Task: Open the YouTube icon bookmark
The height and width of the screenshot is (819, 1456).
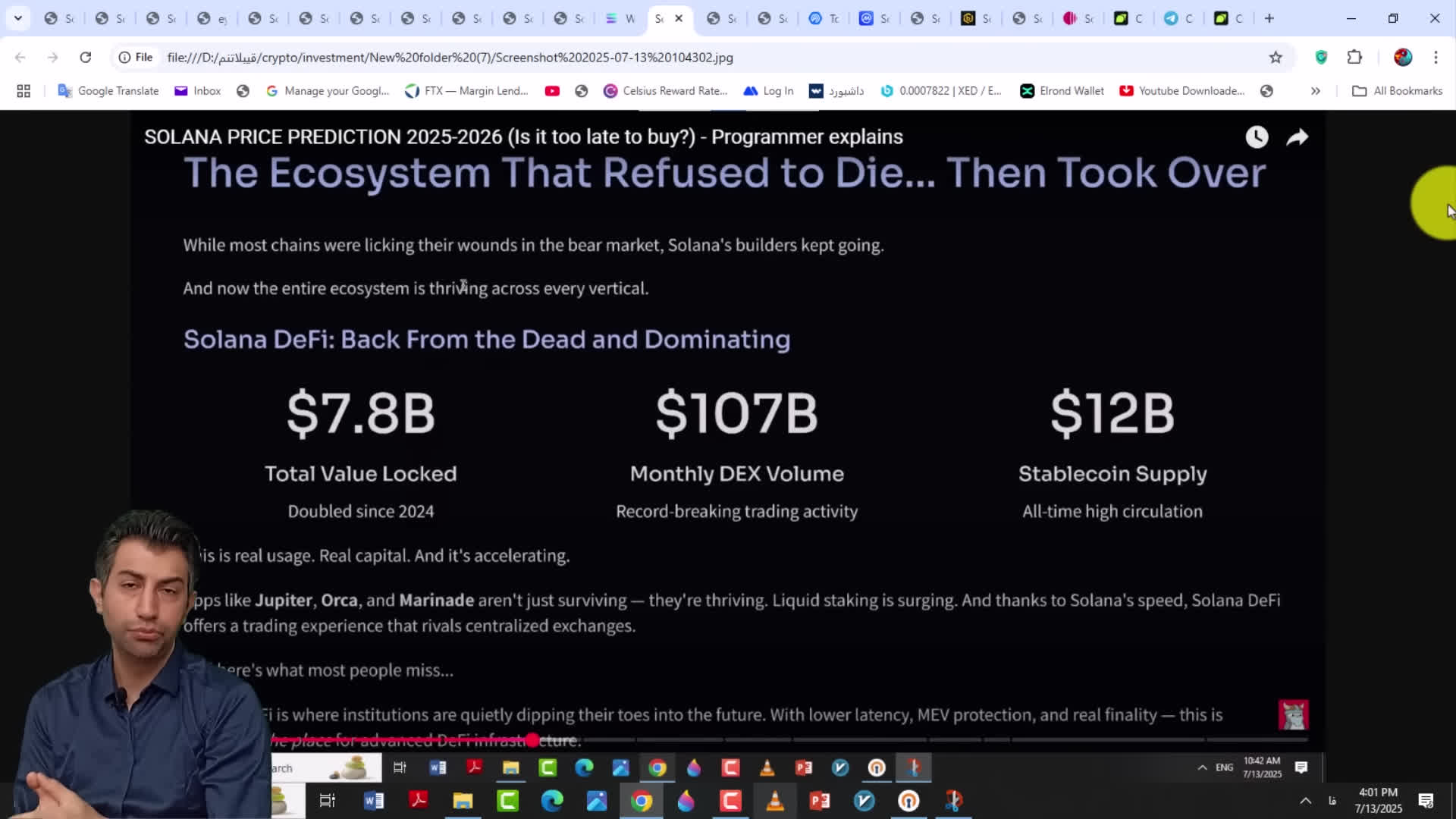Action: click(x=552, y=91)
